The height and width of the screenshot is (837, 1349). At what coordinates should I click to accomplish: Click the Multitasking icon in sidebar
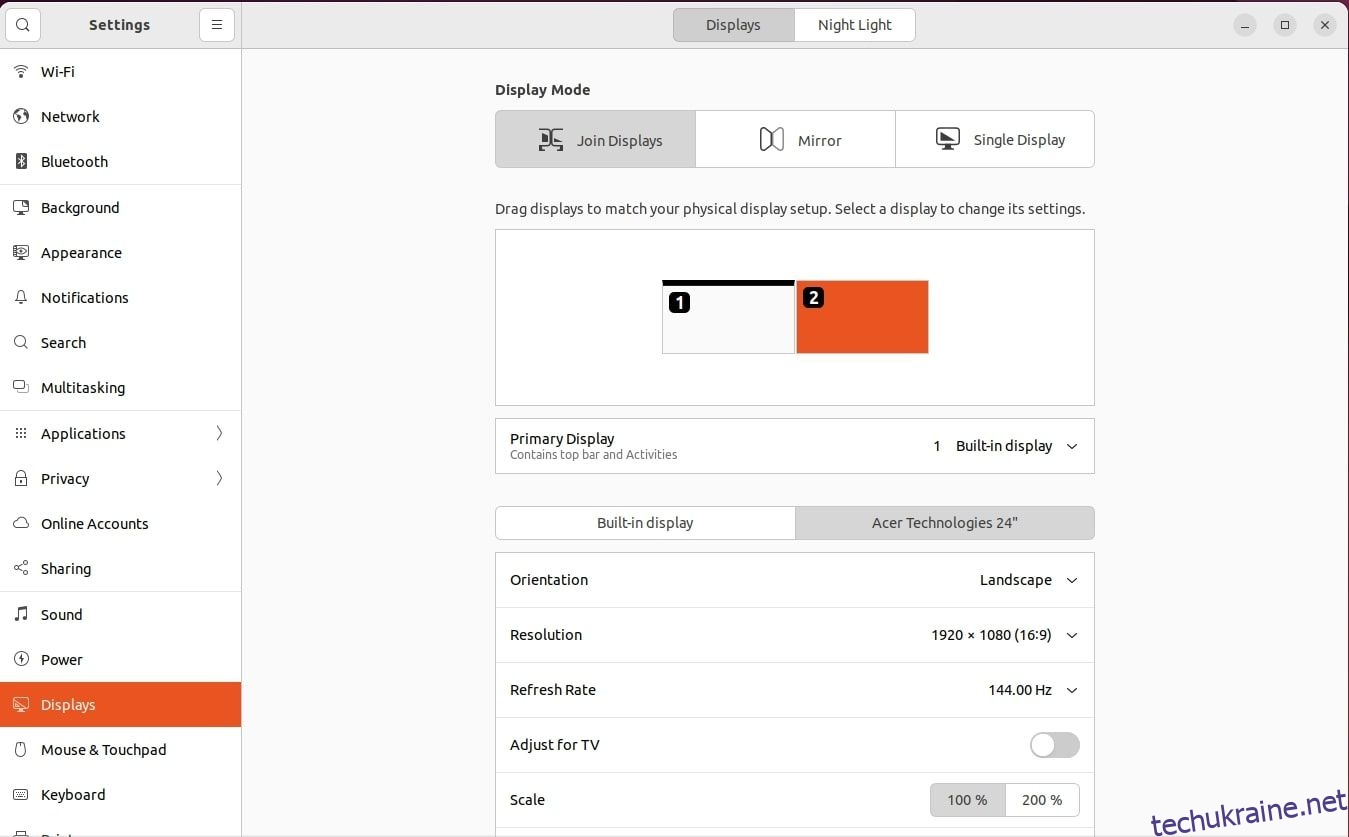coord(21,388)
